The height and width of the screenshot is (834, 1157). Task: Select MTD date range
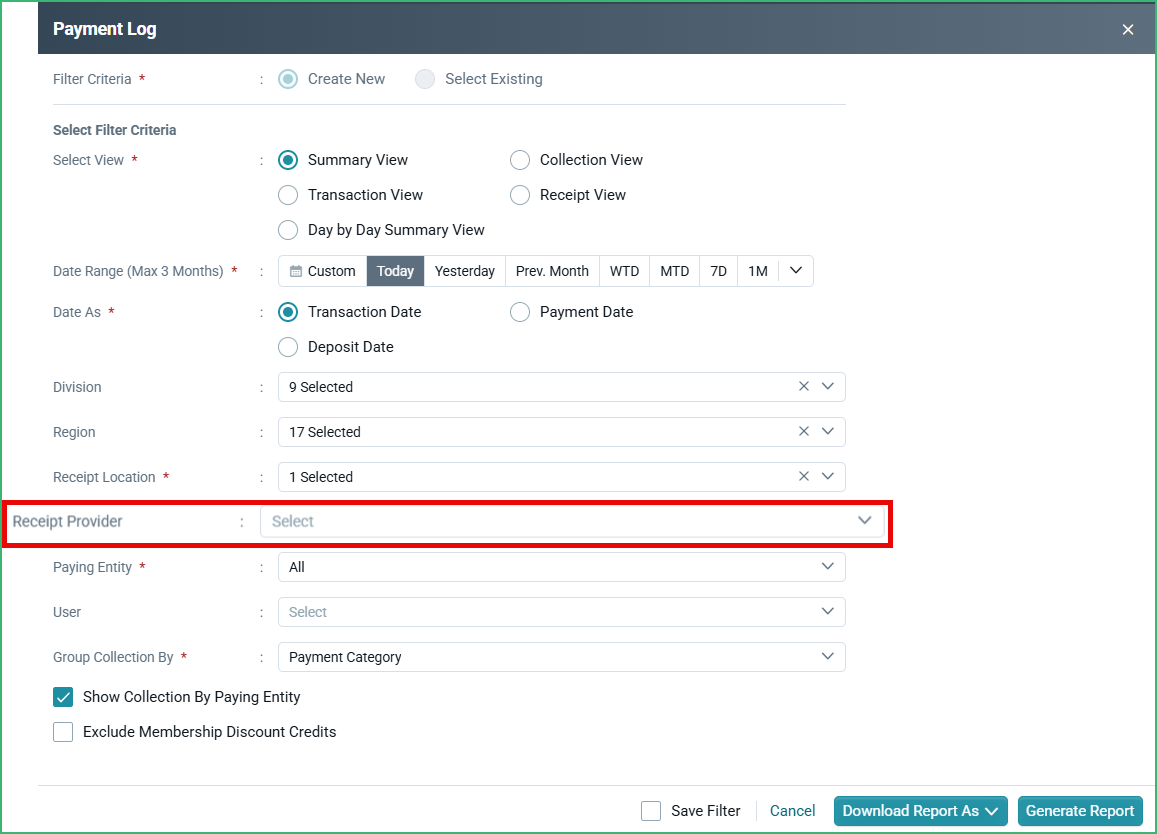(x=674, y=271)
